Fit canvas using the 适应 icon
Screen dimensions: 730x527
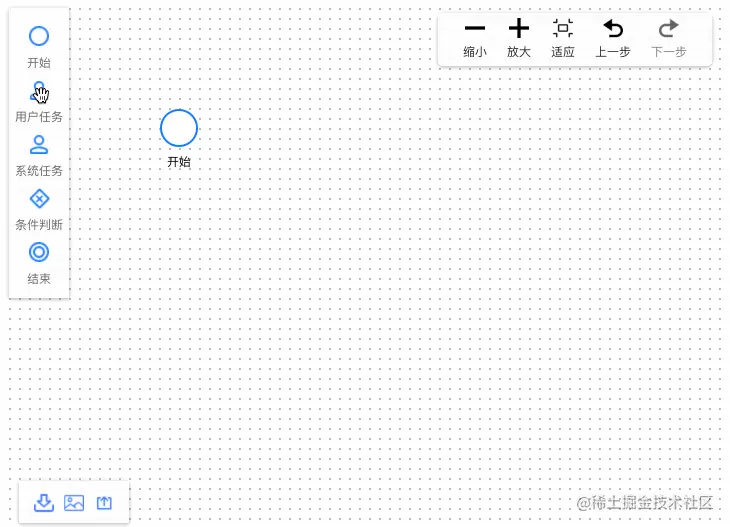point(563,28)
